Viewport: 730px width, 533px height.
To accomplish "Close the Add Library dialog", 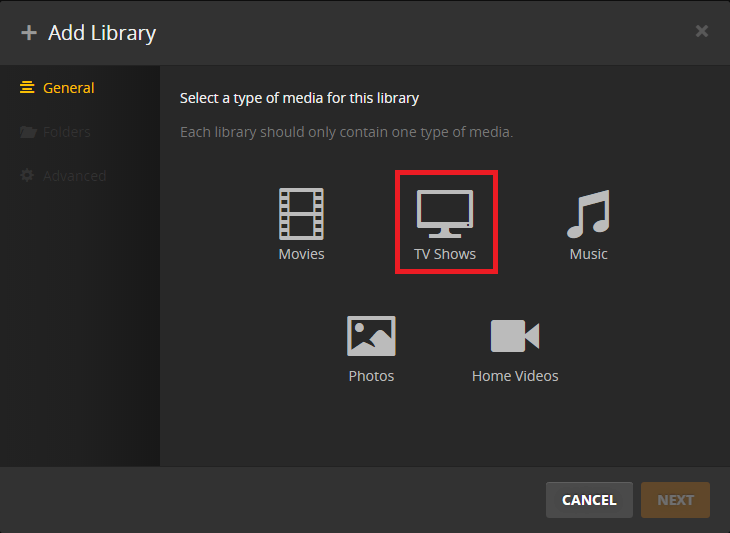I will pyautogui.click(x=702, y=31).
